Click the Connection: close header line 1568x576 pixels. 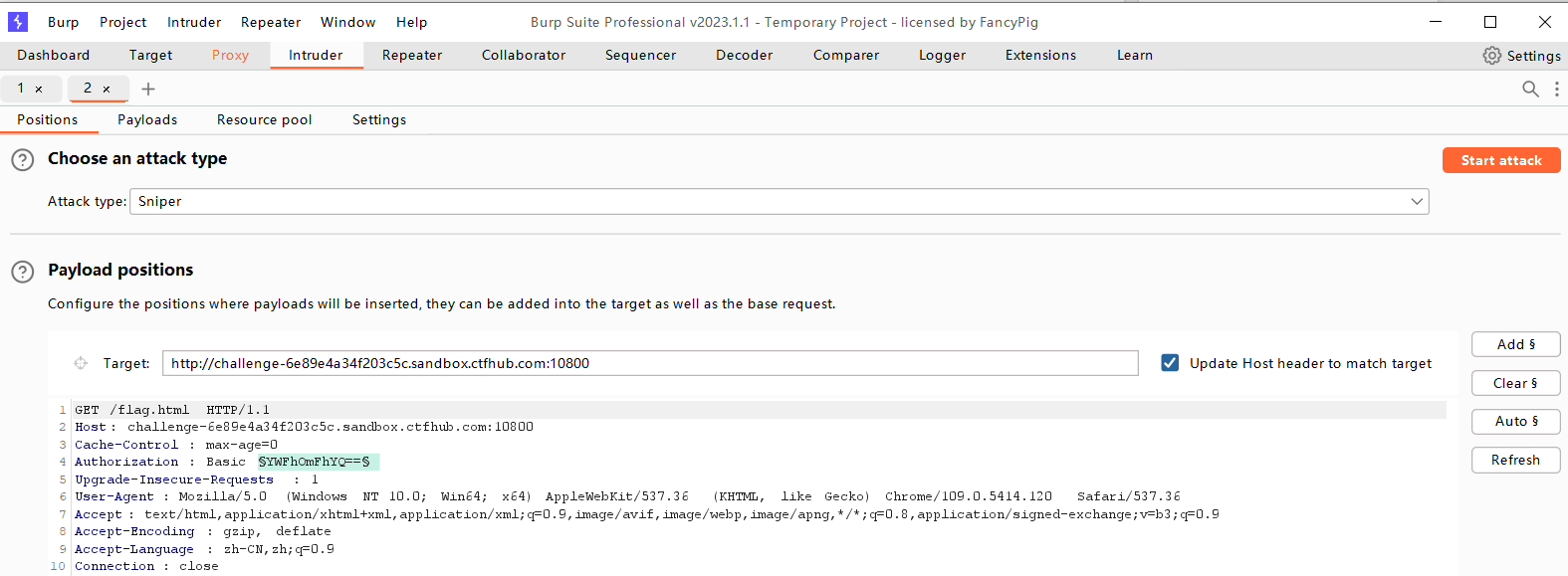[146, 566]
